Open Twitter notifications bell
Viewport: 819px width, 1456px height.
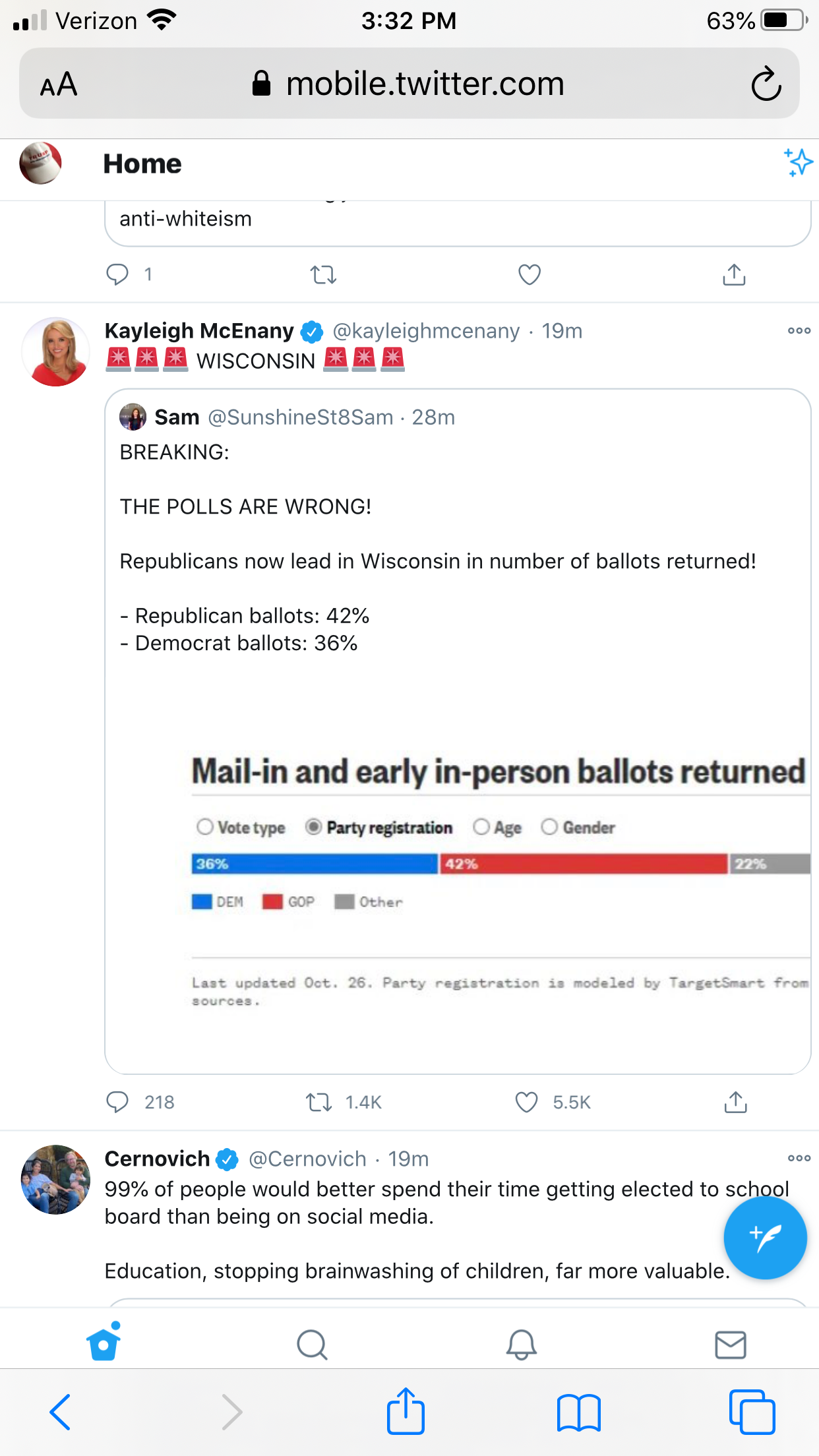[521, 1345]
